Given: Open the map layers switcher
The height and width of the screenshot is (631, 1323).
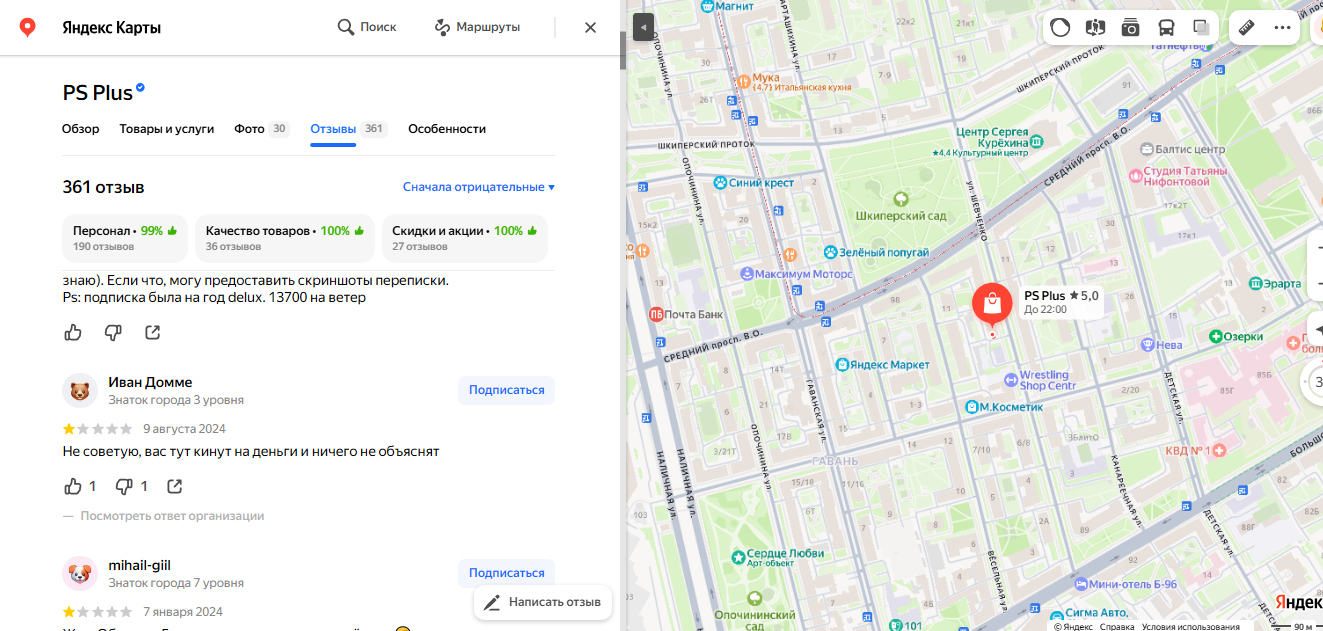Looking at the screenshot, I should coord(1201,28).
